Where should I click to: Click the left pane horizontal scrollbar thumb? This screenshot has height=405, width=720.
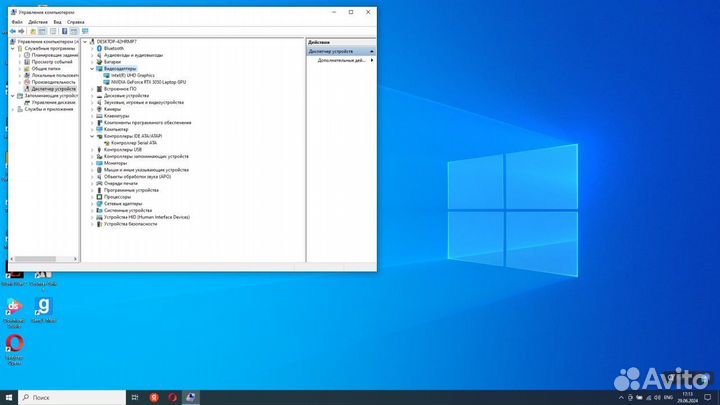coord(35,259)
